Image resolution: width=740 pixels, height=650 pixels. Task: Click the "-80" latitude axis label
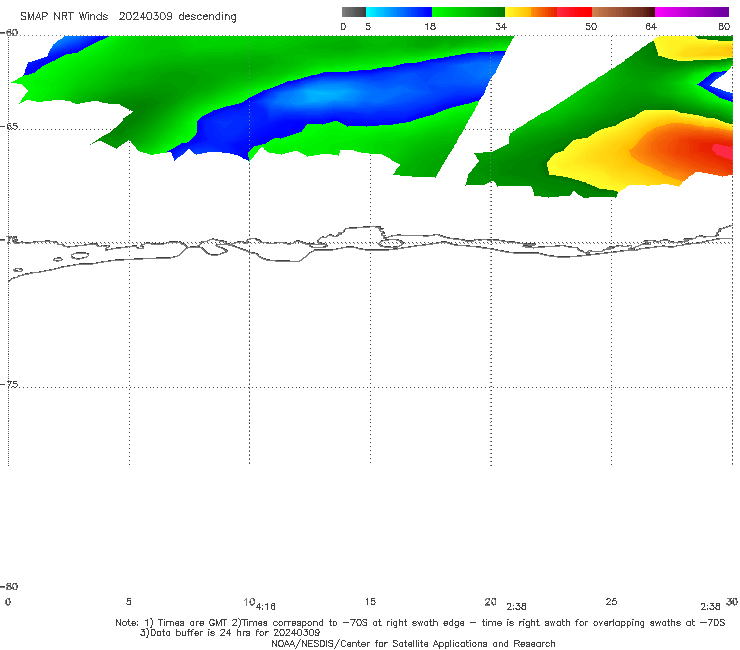point(9,586)
